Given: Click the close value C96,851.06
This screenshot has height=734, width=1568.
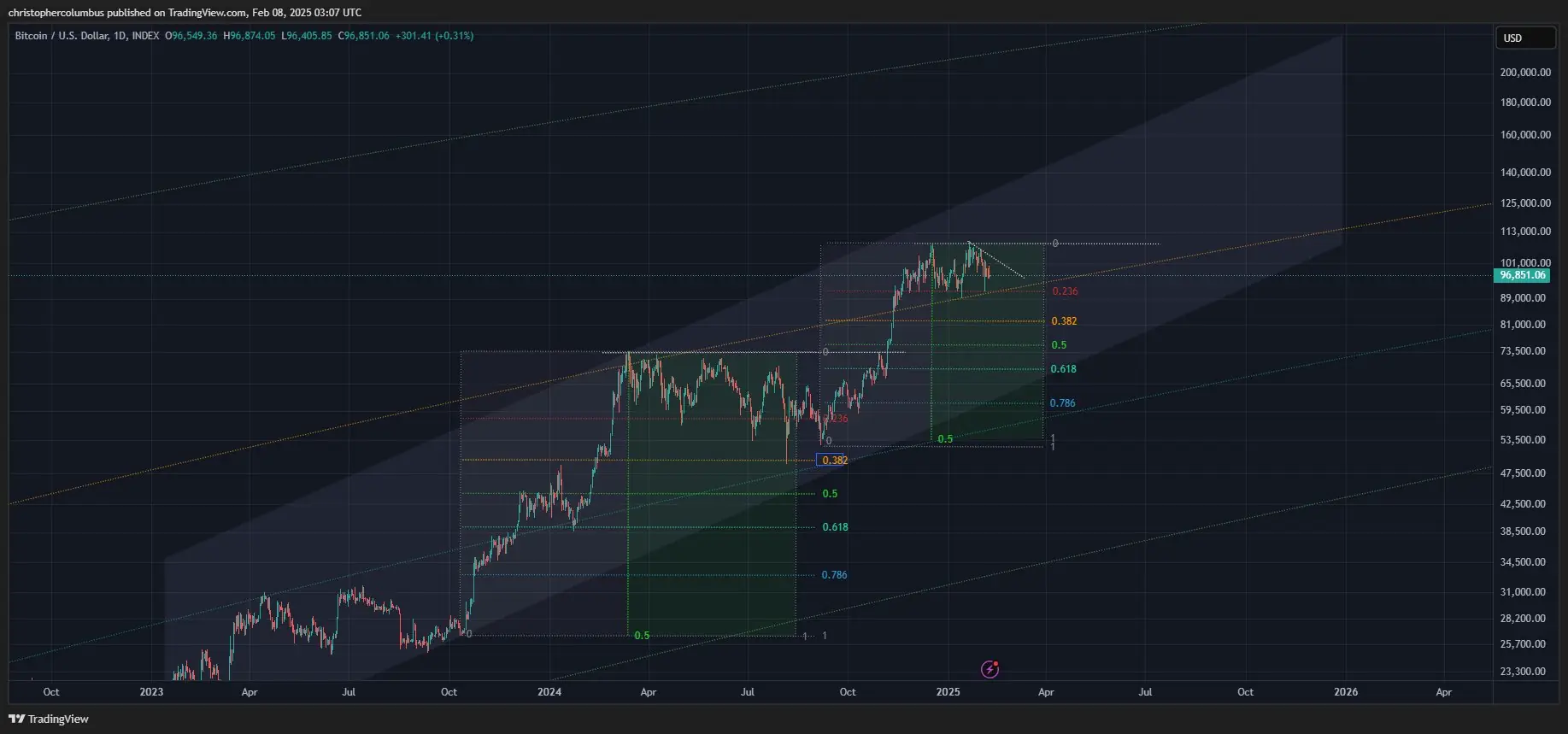Looking at the screenshot, I should (x=364, y=36).
